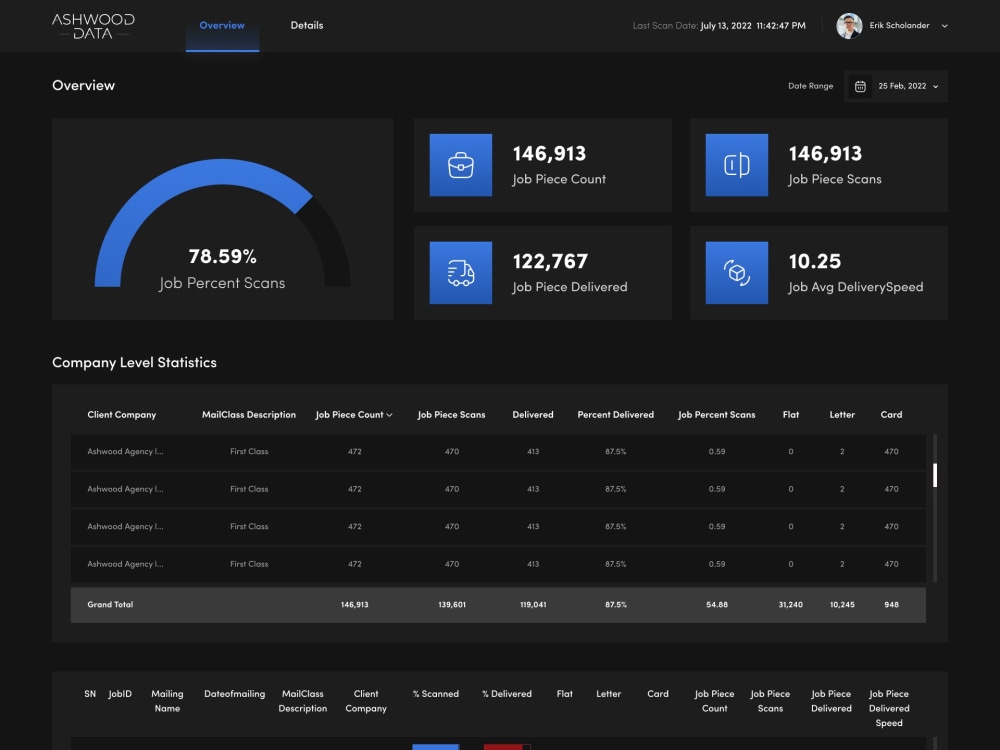Click the 10.25 Job Avg DeliverySpeed value
1000x750 pixels.
[x=814, y=261]
